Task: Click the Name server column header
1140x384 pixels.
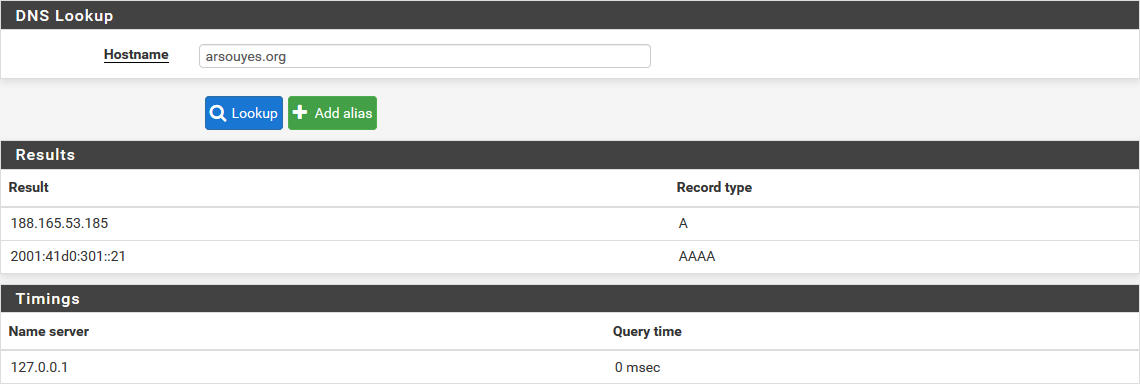Action: pyautogui.click(x=49, y=332)
